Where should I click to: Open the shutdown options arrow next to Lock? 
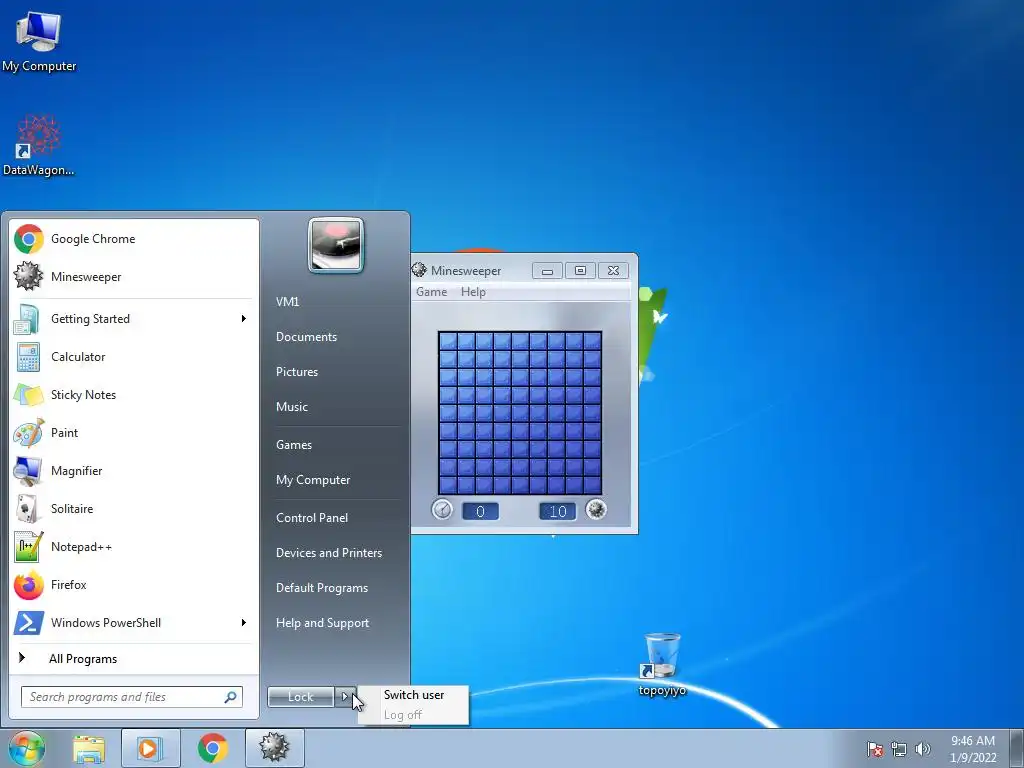(x=345, y=697)
